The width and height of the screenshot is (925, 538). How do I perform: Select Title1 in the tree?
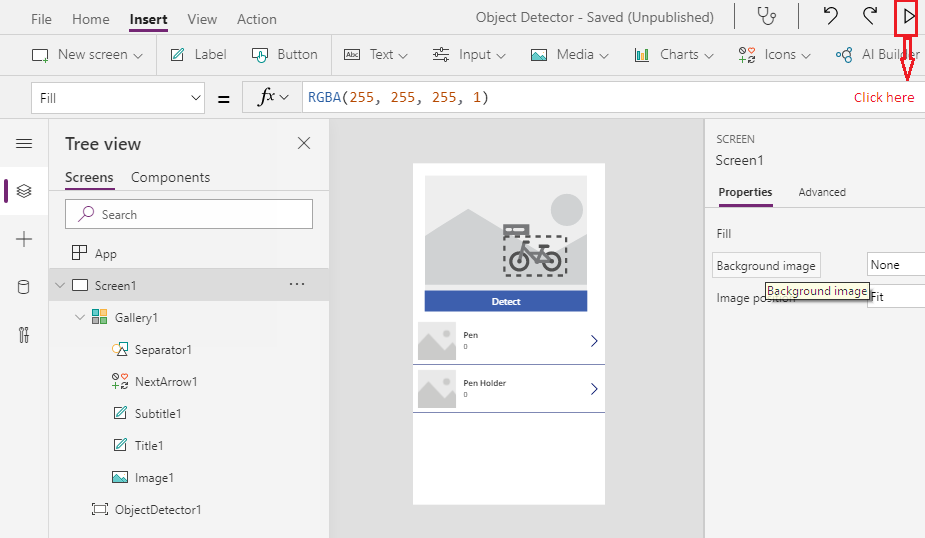pyautogui.click(x=149, y=445)
